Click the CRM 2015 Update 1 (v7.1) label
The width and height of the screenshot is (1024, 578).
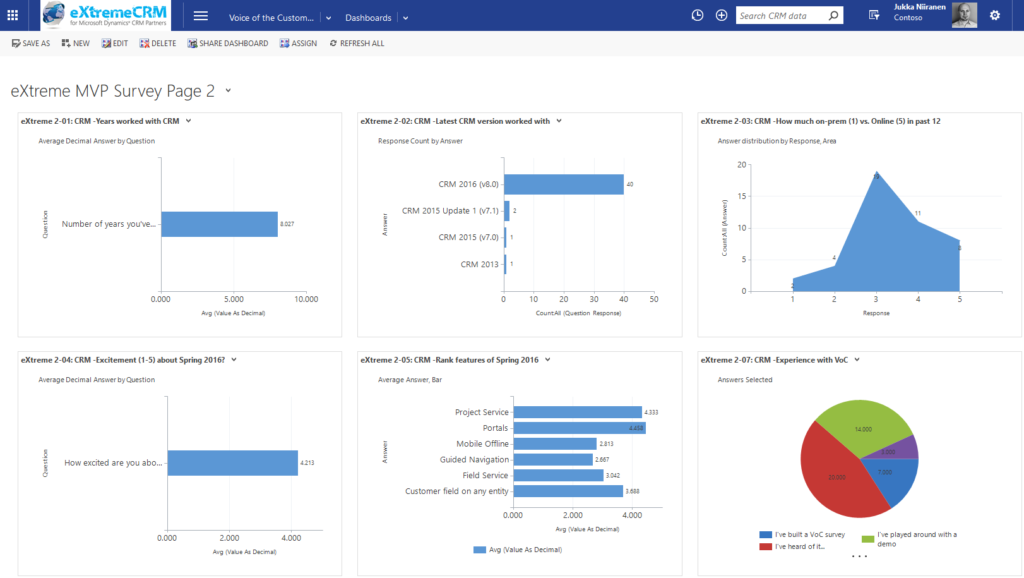(x=450, y=211)
